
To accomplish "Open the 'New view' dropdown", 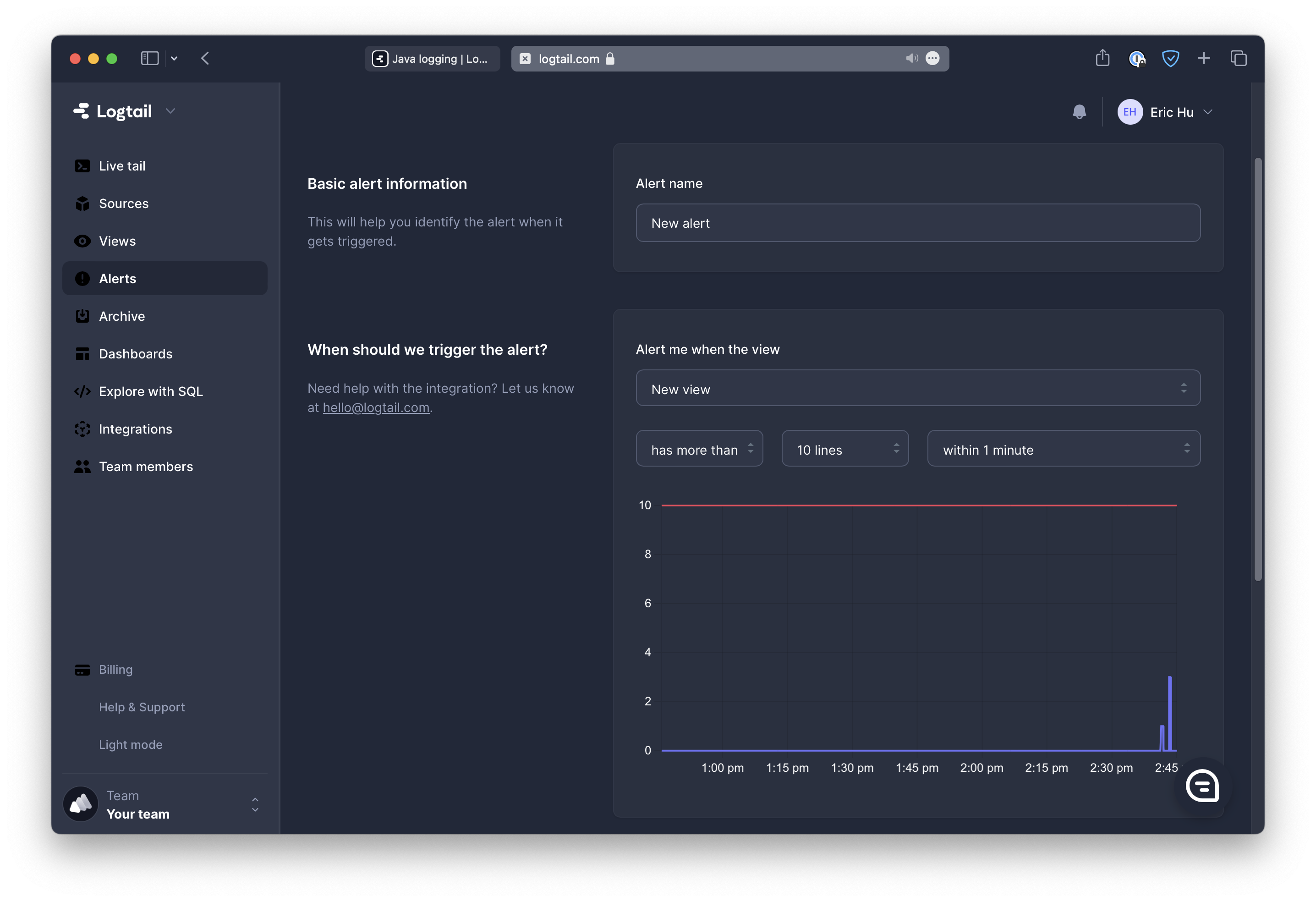I will 917,388.
